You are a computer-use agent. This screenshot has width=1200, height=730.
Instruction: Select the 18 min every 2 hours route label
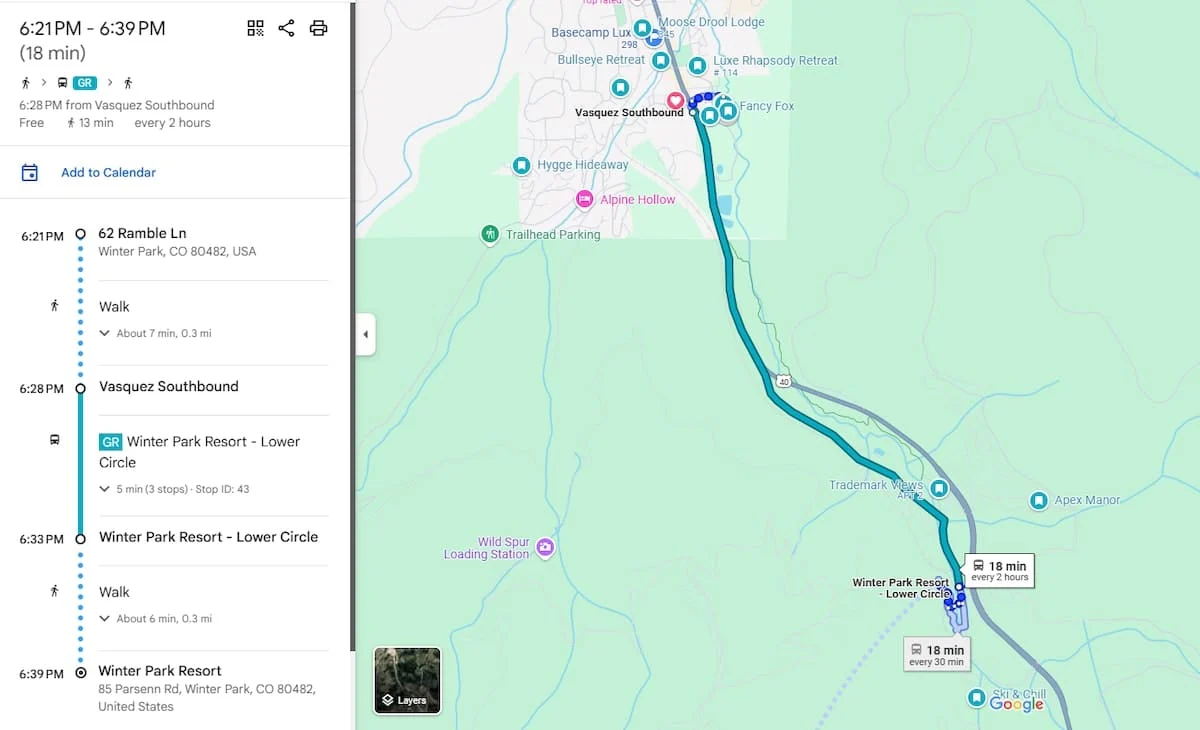click(1000, 570)
